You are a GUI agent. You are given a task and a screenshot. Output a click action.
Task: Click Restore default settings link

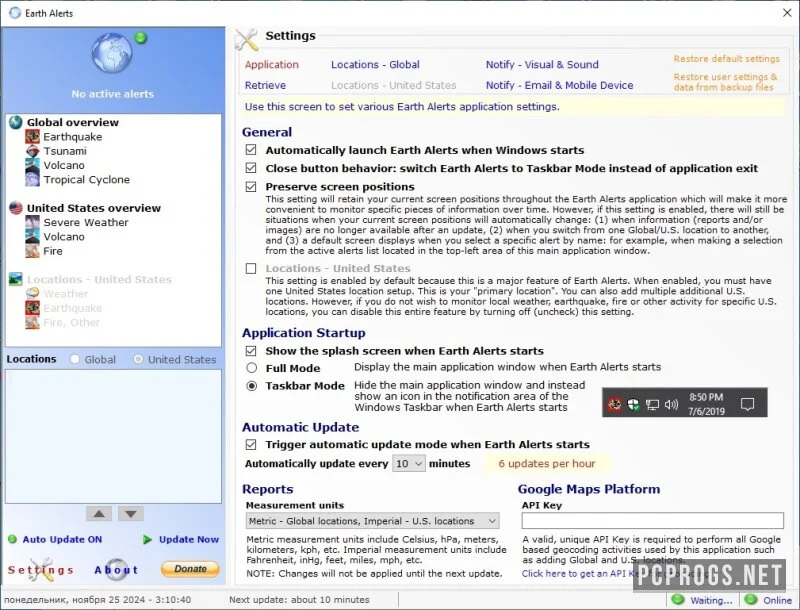[x=727, y=59]
